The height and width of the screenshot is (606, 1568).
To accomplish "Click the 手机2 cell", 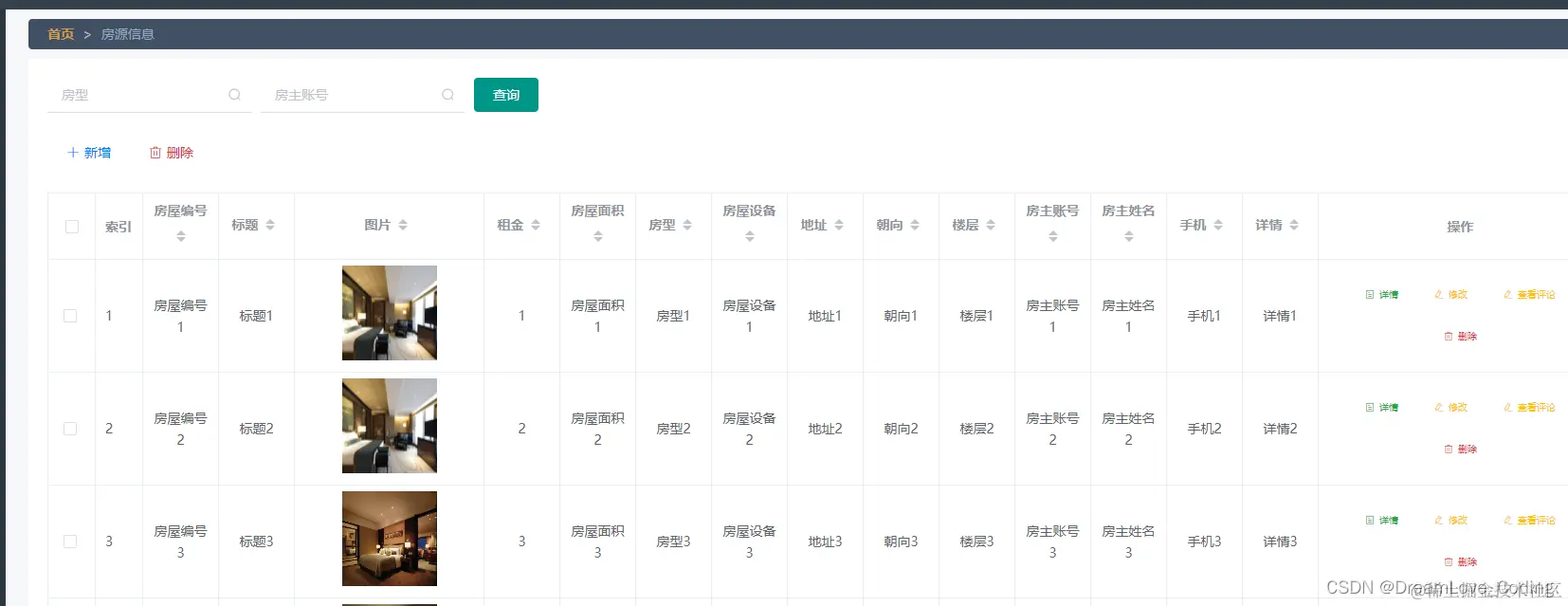I will coord(1204,429).
